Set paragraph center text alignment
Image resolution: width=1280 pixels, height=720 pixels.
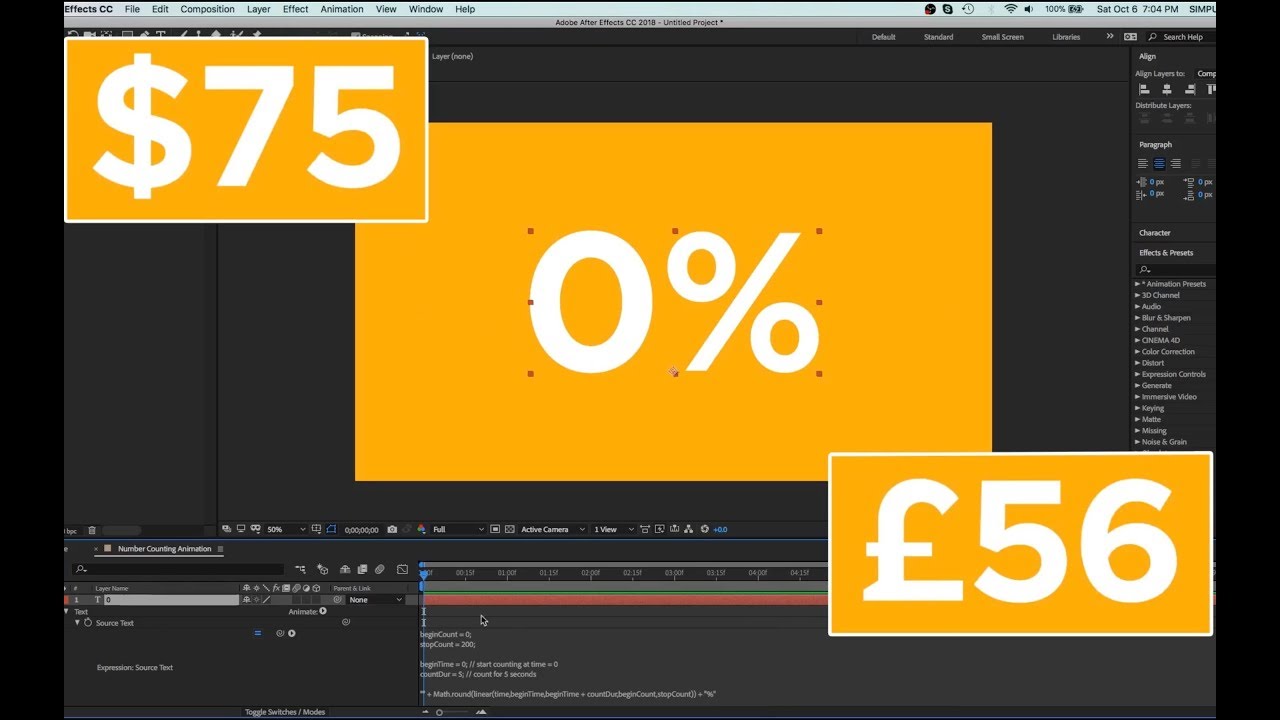point(1159,163)
